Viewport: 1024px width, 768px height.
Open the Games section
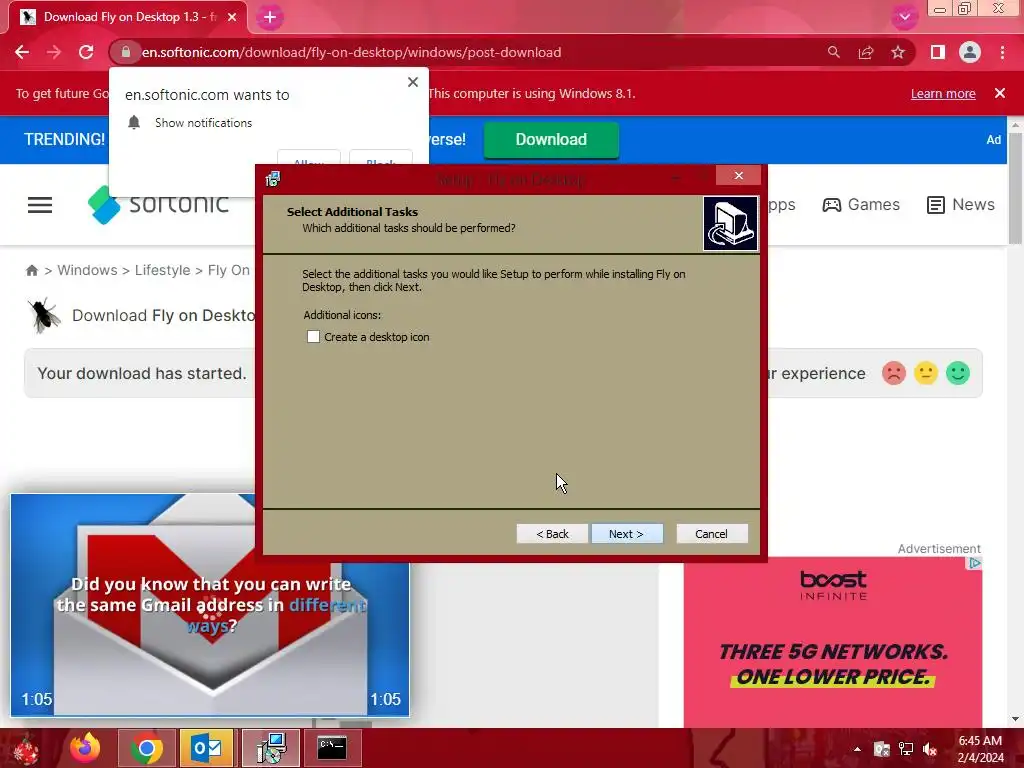pos(861,205)
